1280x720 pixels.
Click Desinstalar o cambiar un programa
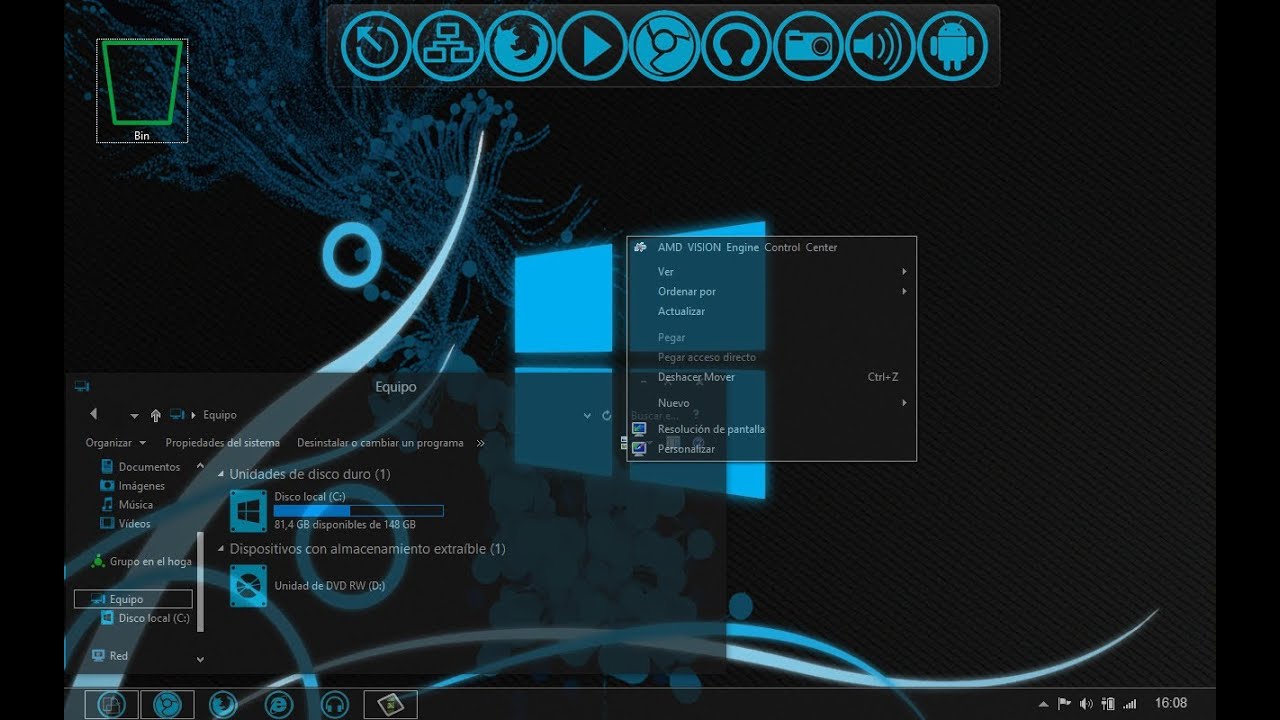(380, 443)
